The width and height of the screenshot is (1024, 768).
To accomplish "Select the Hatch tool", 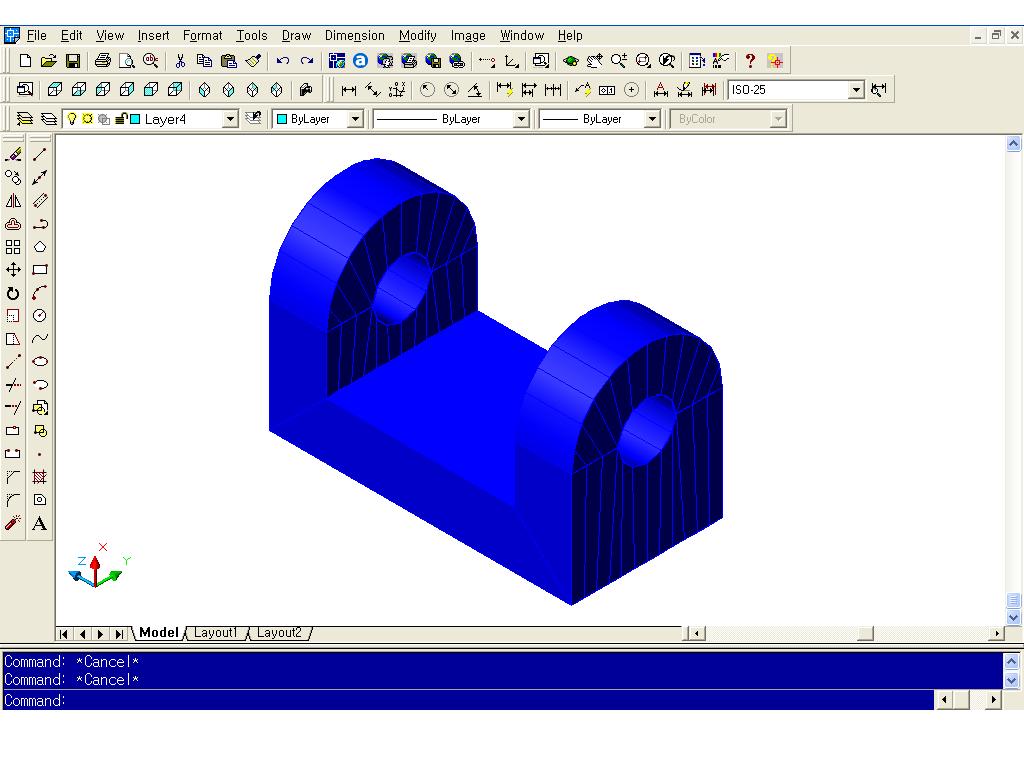I will 40,477.
